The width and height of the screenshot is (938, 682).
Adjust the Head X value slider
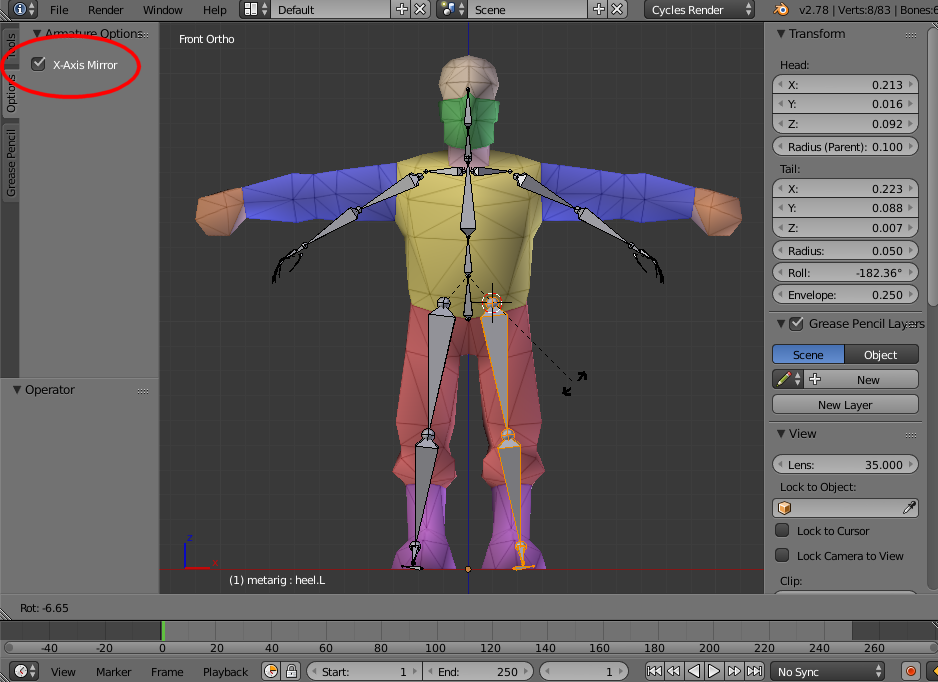(845, 84)
